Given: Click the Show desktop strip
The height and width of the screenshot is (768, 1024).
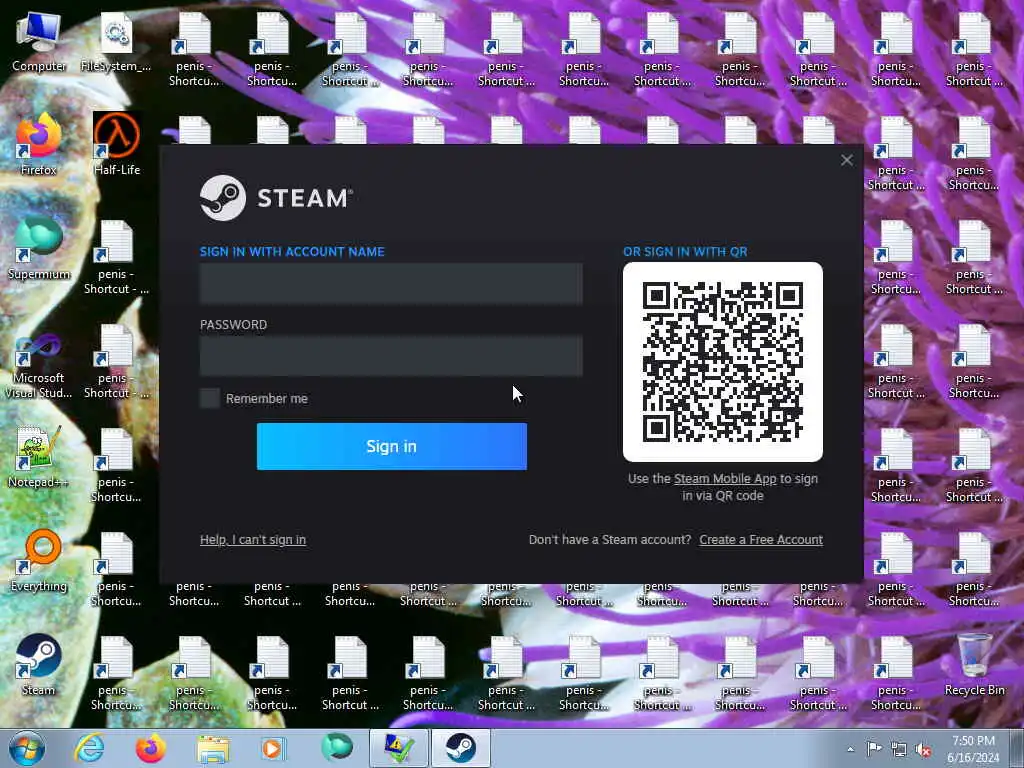Looking at the screenshot, I should tap(1017, 748).
